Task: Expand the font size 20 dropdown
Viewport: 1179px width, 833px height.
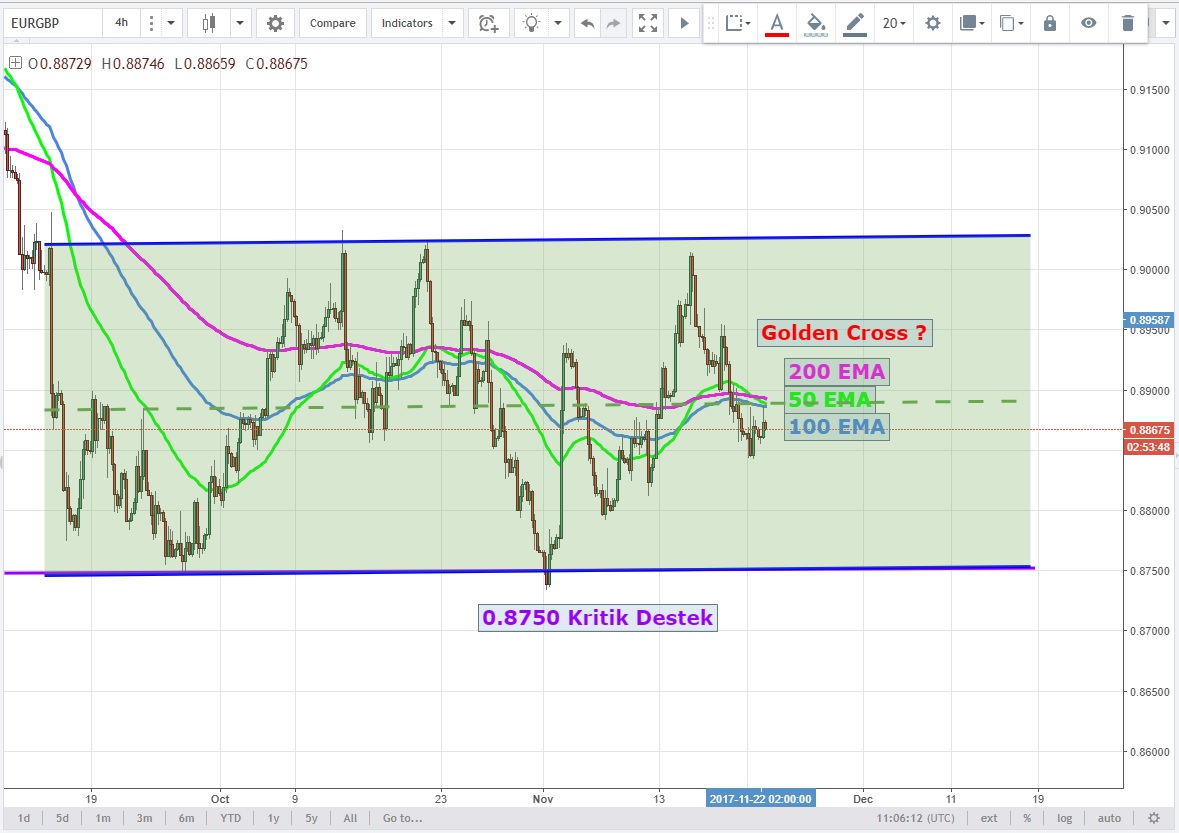Action: click(894, 23)
